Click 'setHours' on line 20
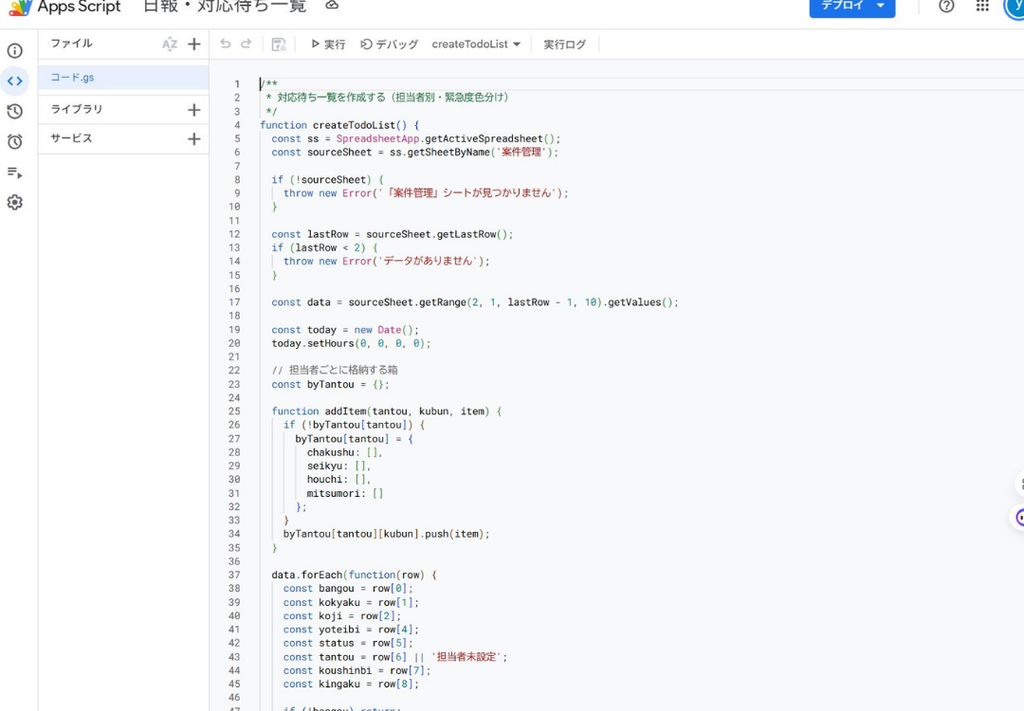This screenshot has height=711, width=1024. [x=330, y=343]
